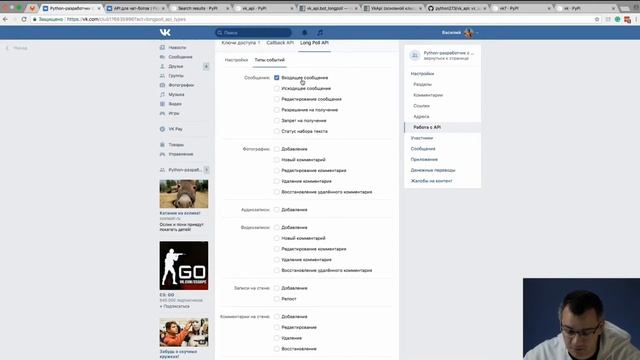Screen dimensions: 640x360
Task: Open Ссылки in the right settings menu
Action: [421, 106]
